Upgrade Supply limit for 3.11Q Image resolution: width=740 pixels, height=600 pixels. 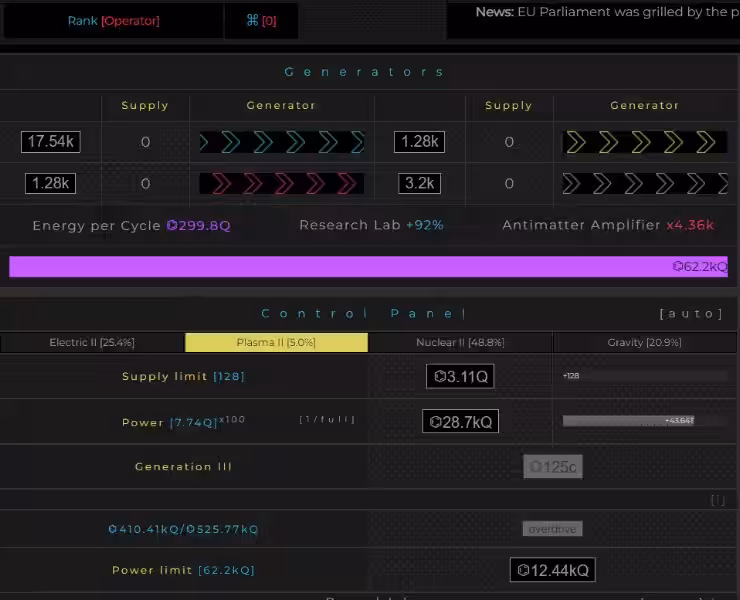(x=460, y=376)
